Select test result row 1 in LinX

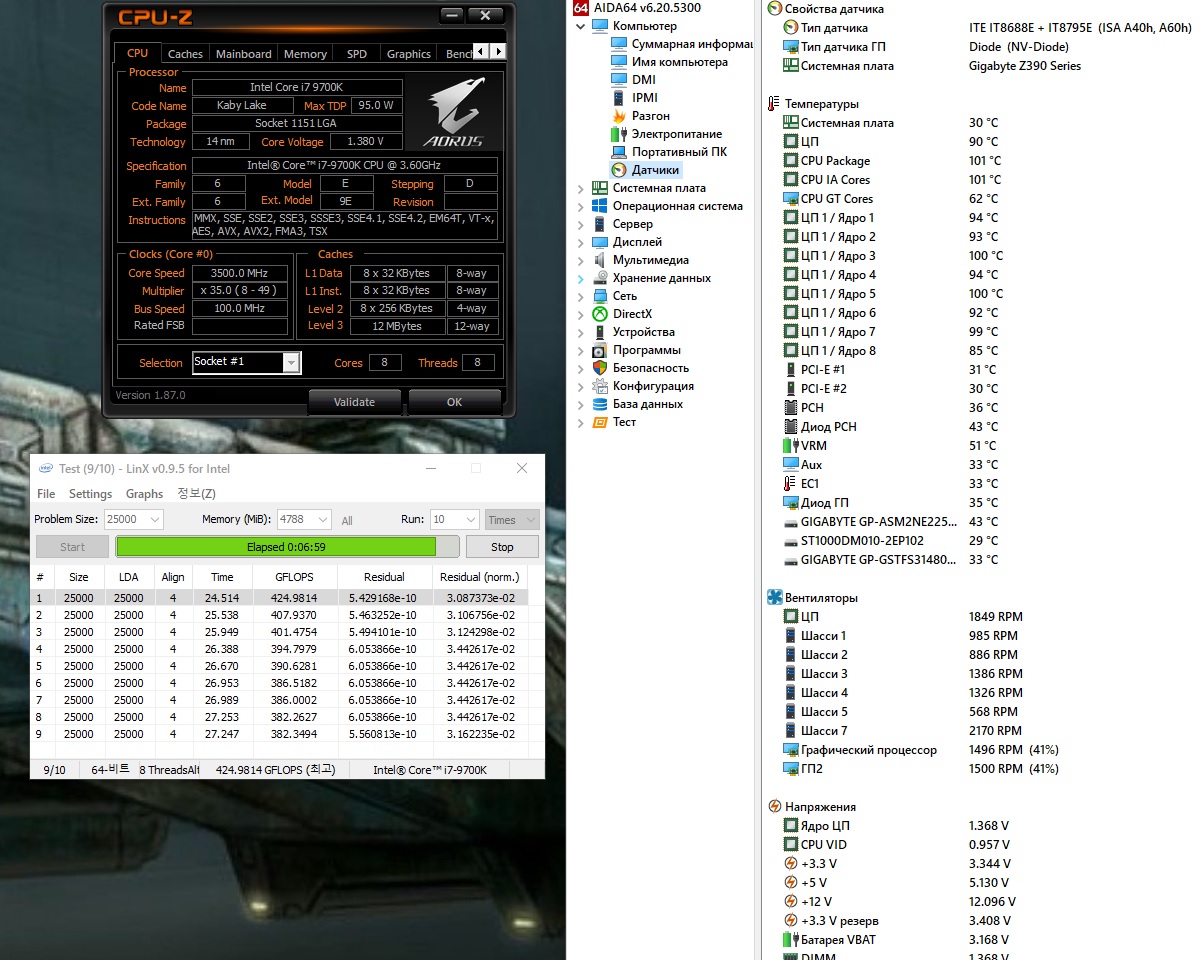[279, 598]
